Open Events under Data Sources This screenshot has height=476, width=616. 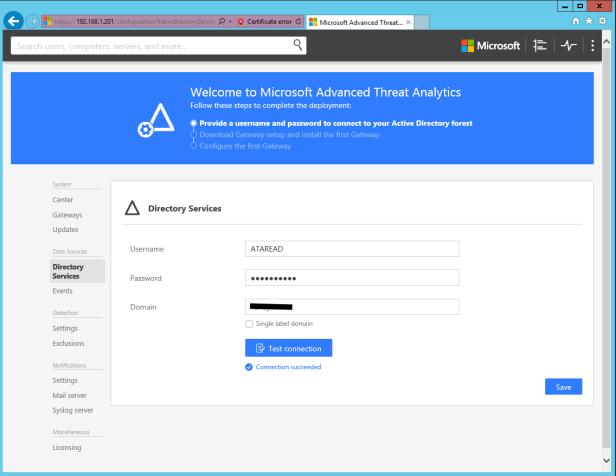(62, 291)
